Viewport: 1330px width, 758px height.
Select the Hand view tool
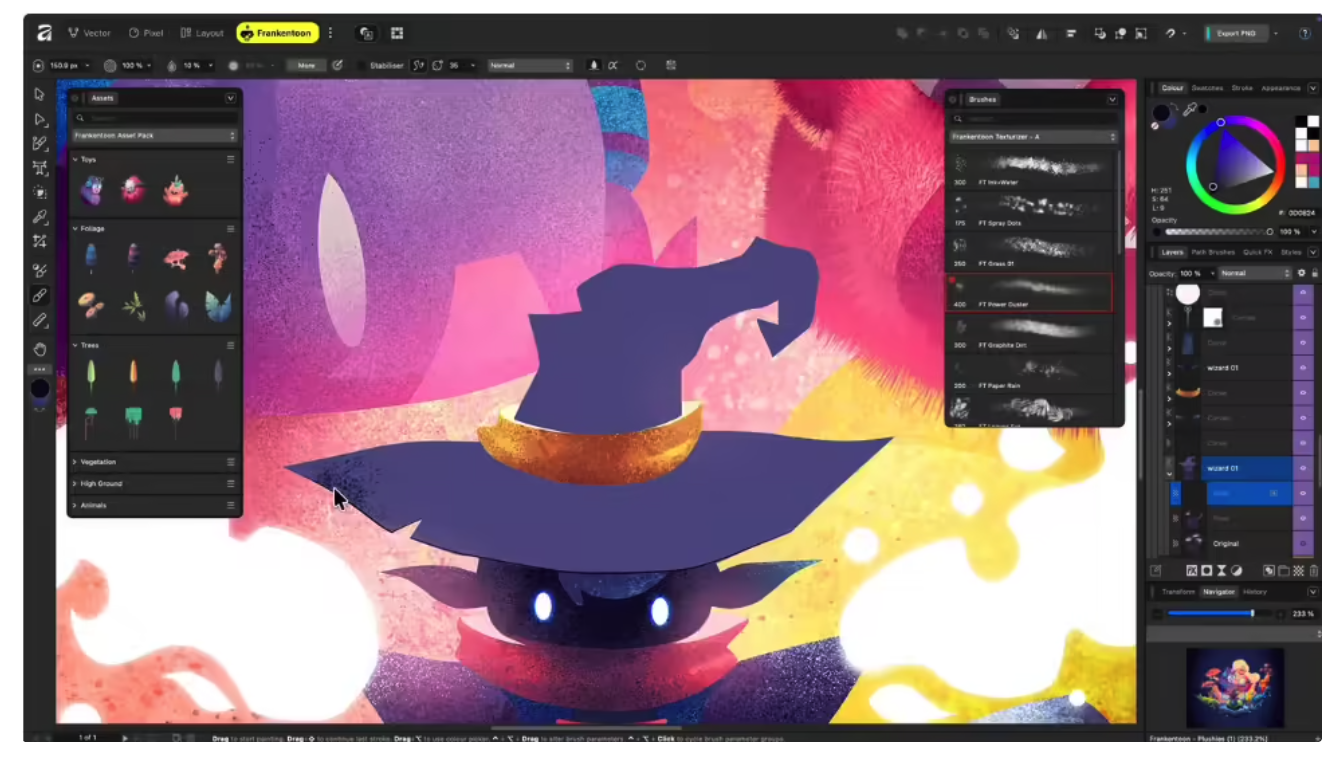pos(40,349)
